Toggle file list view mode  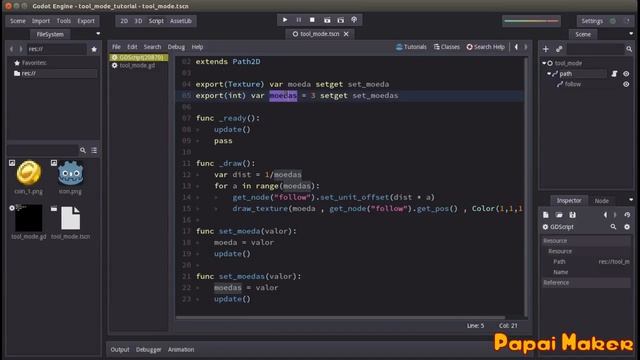94,150
